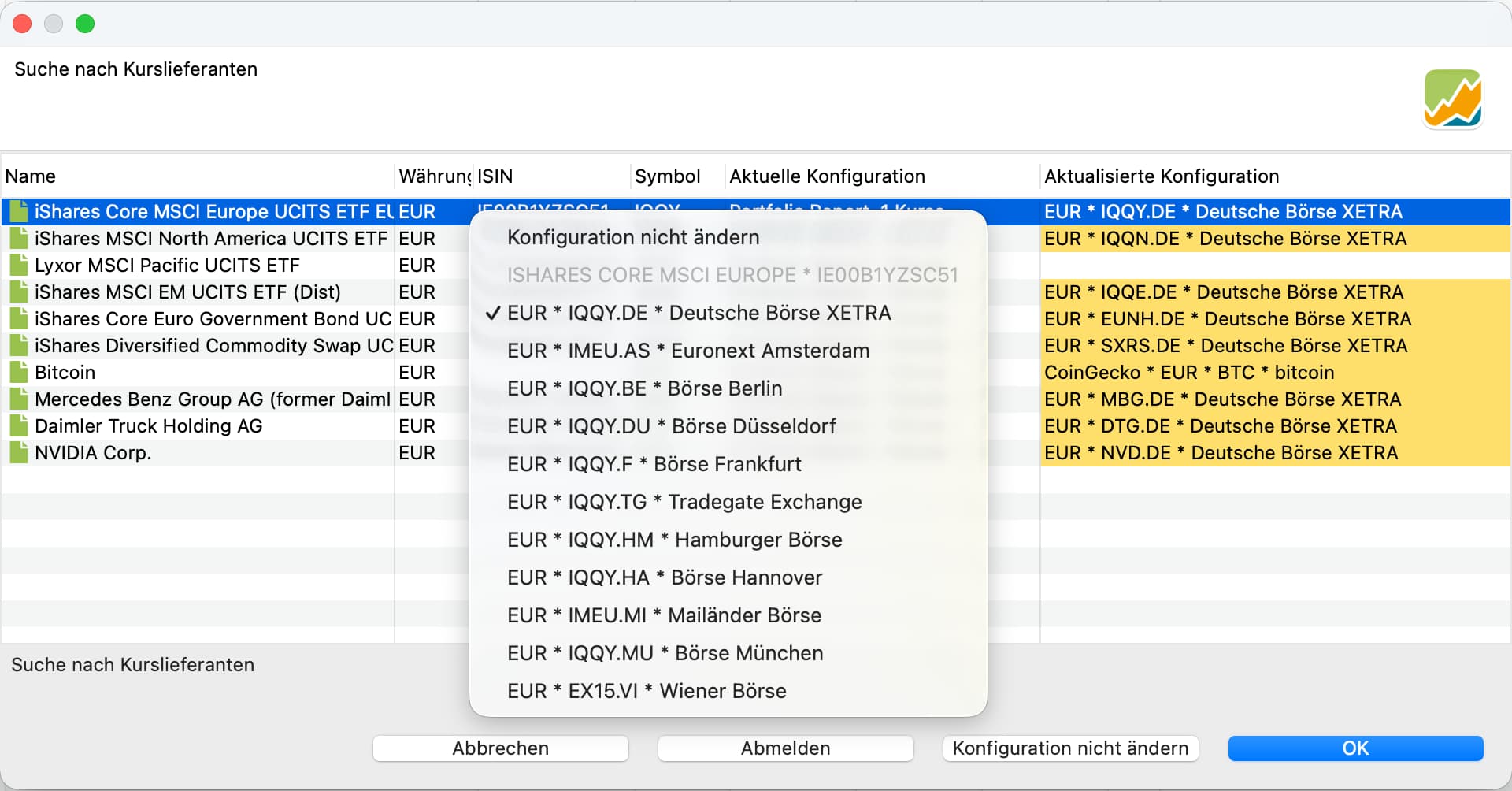This screenshot has height=791, width=1512.
Task: Click the icon next to Lyxor MSCI Pacific
Action: tap(19, 266)
